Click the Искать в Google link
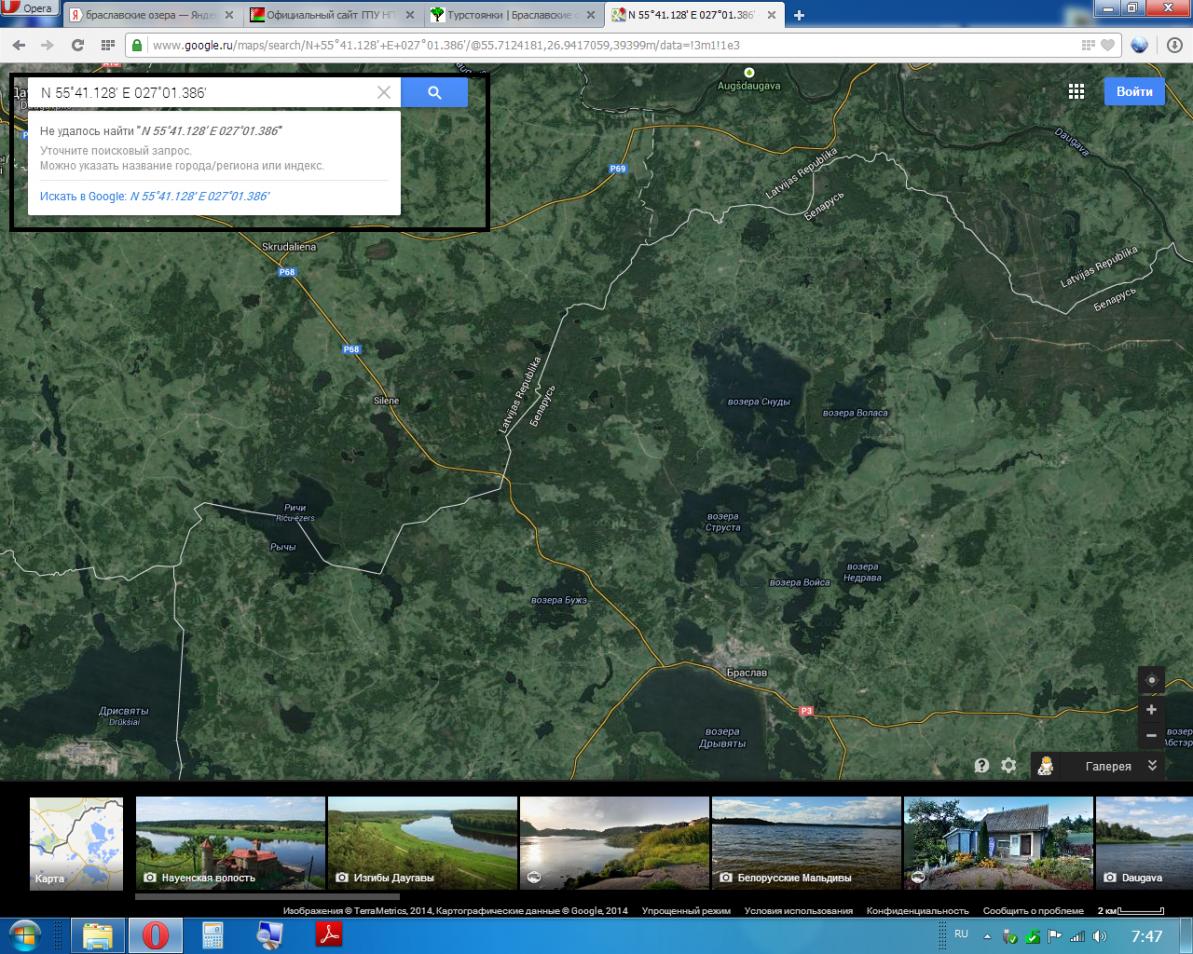This screenshot has width=1193, height=954. tap(155, 196)
